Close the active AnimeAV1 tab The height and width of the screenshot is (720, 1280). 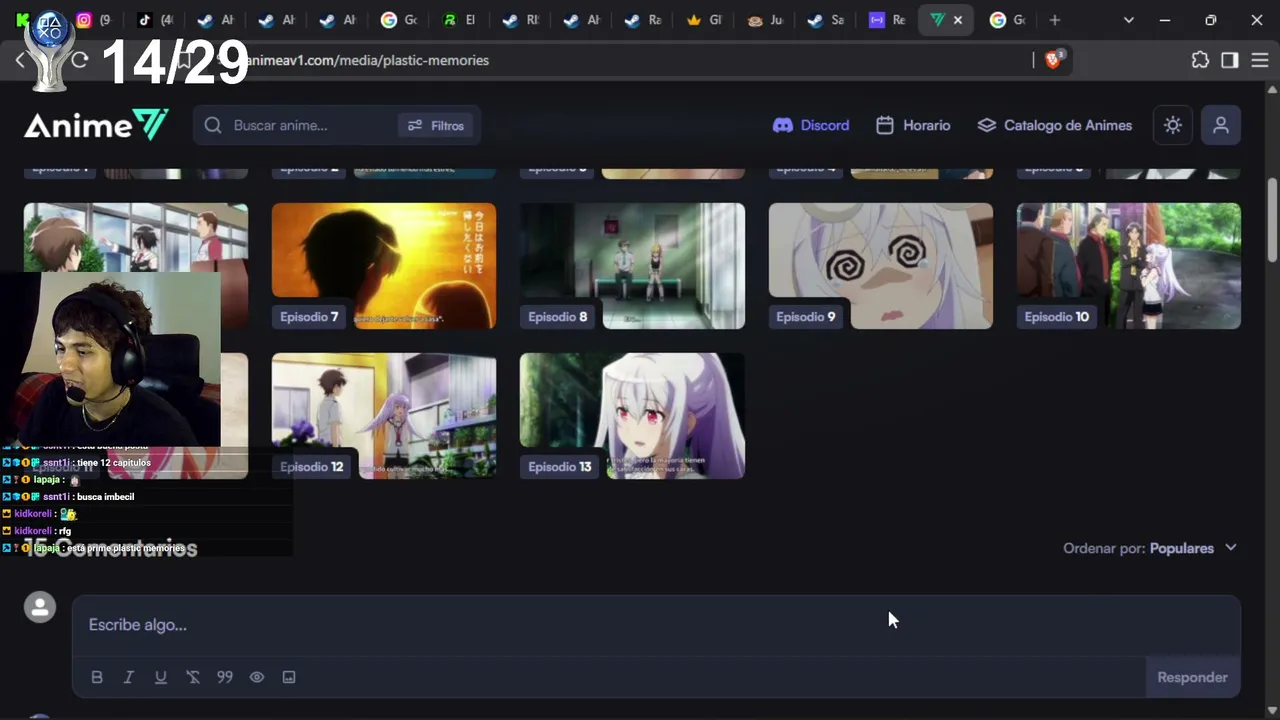tap(958, 20)
